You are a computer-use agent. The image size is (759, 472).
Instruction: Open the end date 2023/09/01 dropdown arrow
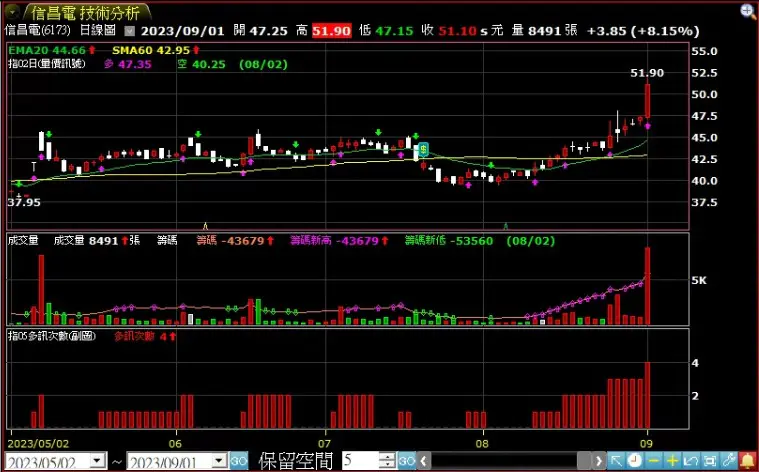(220, 460)
